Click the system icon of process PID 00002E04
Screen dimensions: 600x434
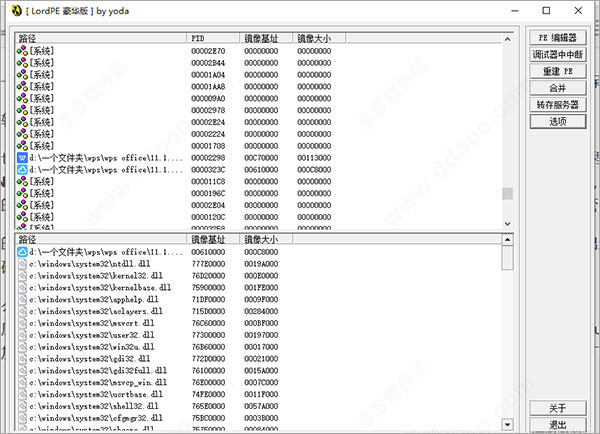(x=22, y=205)
